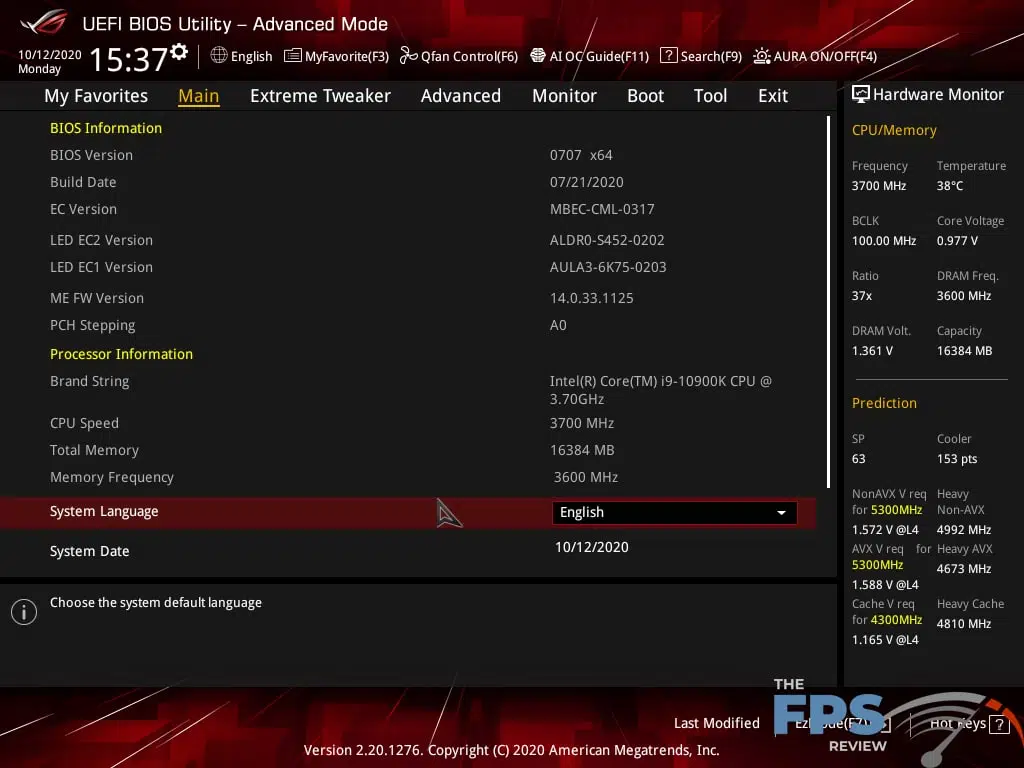Open the System Language dropdown
The image size is (1024, 768).
click(x=674, y=513)
